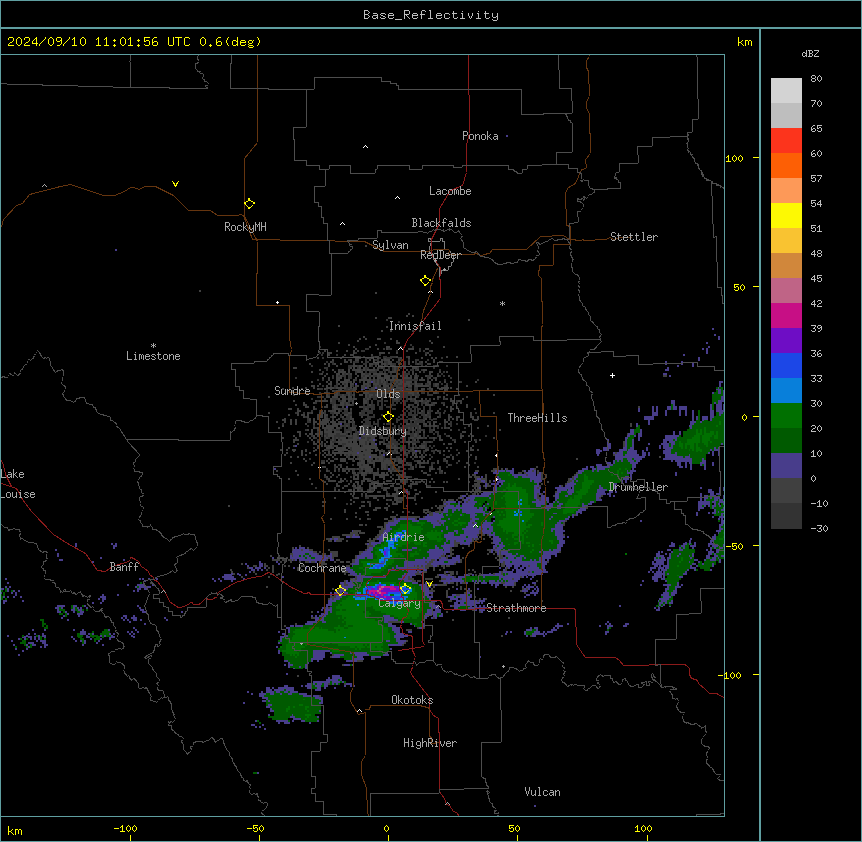Viewport: 862px width, 842px height.
Task: Pick the light blue 33-30 dBZ swatch
Action: point(786,391)
